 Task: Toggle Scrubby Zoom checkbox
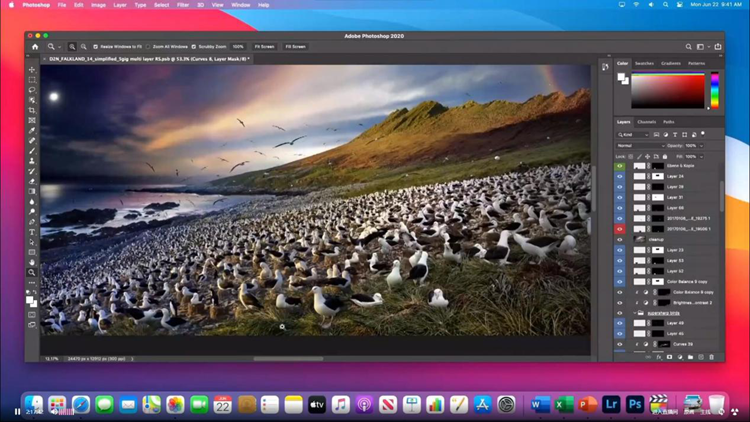(x=194, y=47)
